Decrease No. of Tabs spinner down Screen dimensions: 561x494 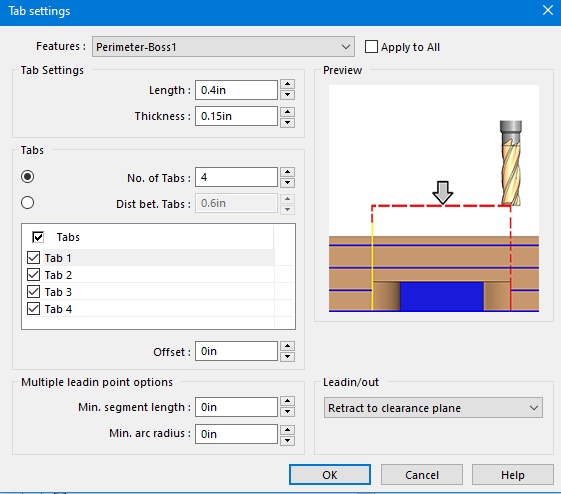(287, 182)
